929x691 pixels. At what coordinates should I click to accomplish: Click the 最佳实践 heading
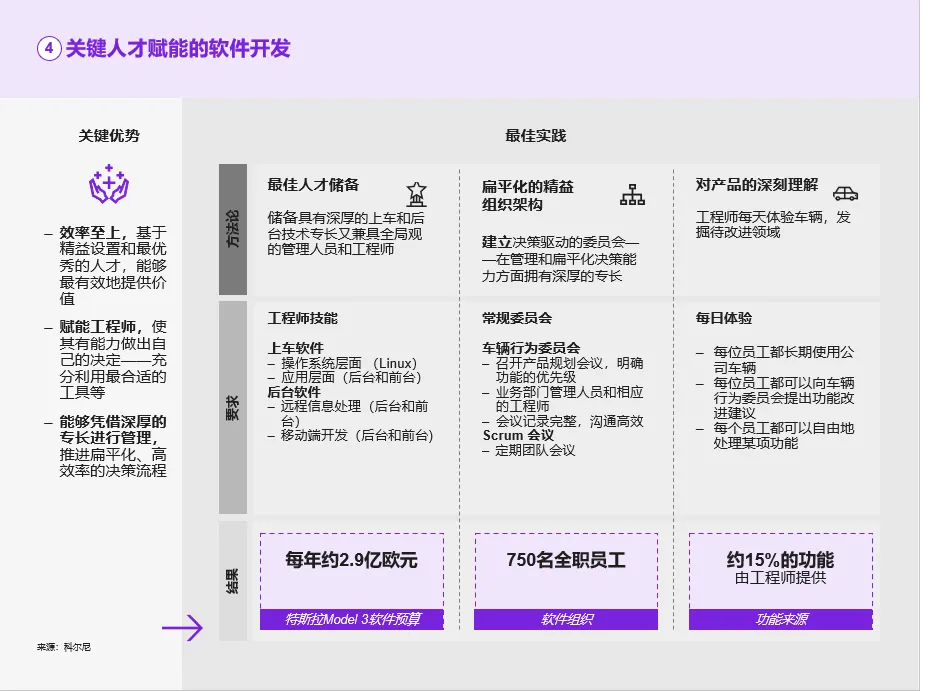coord(535,135)
